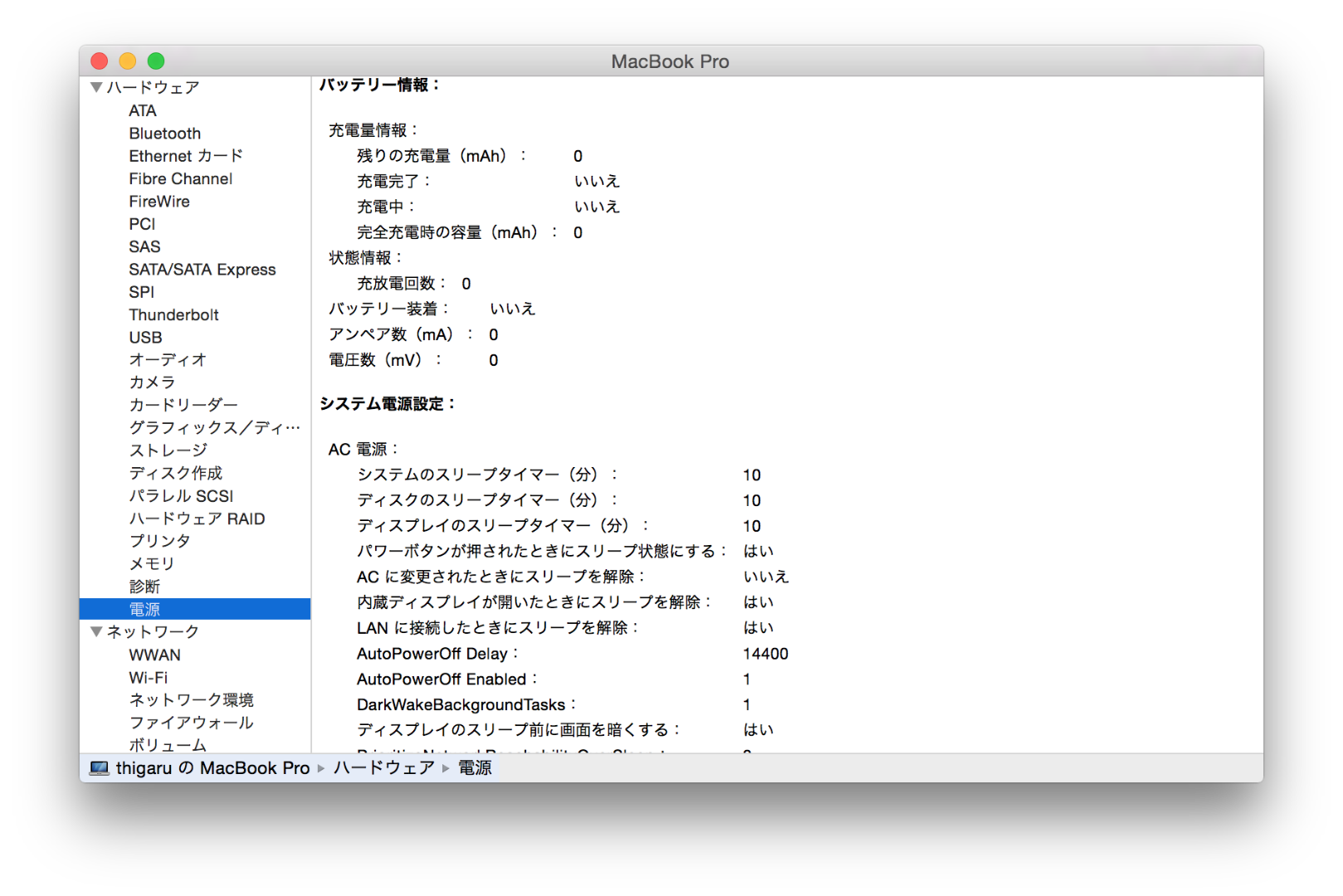Open the カードリーダー entry
1343x896 pixels.
(183, 405)
